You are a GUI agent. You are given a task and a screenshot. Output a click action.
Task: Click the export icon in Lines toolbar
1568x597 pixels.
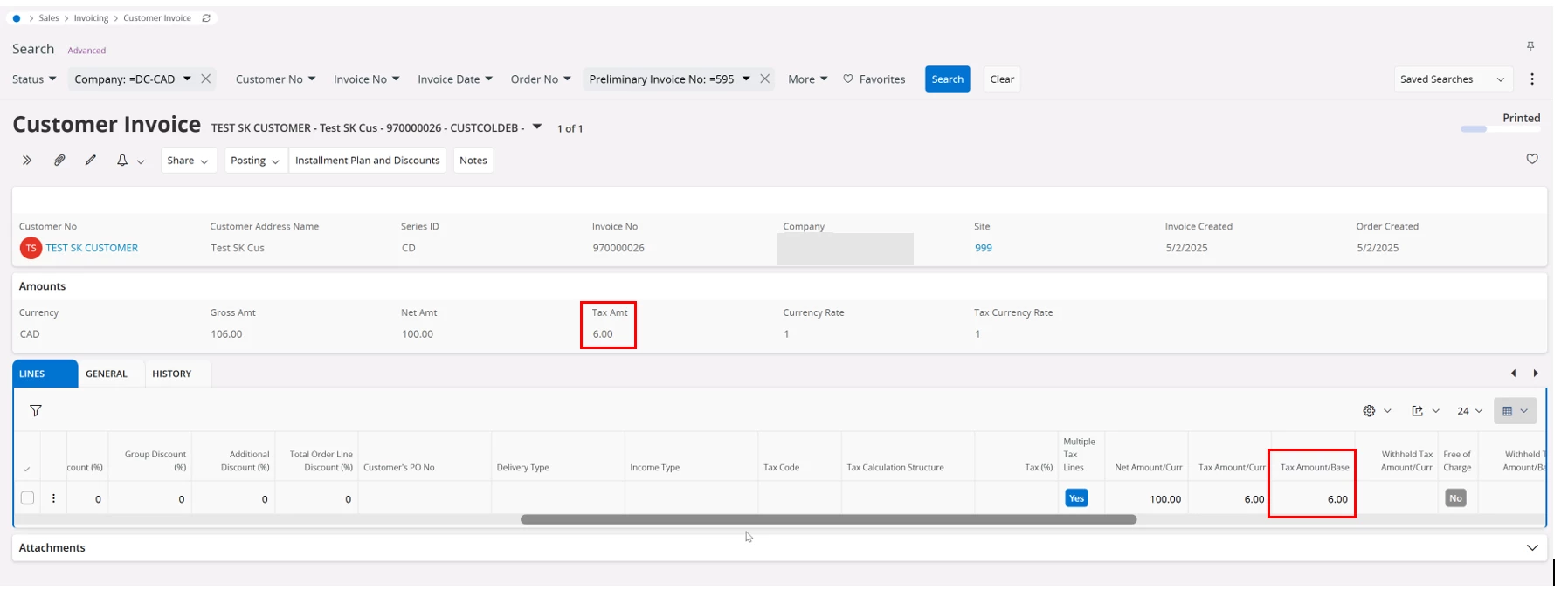click(x=1417, y=411)
